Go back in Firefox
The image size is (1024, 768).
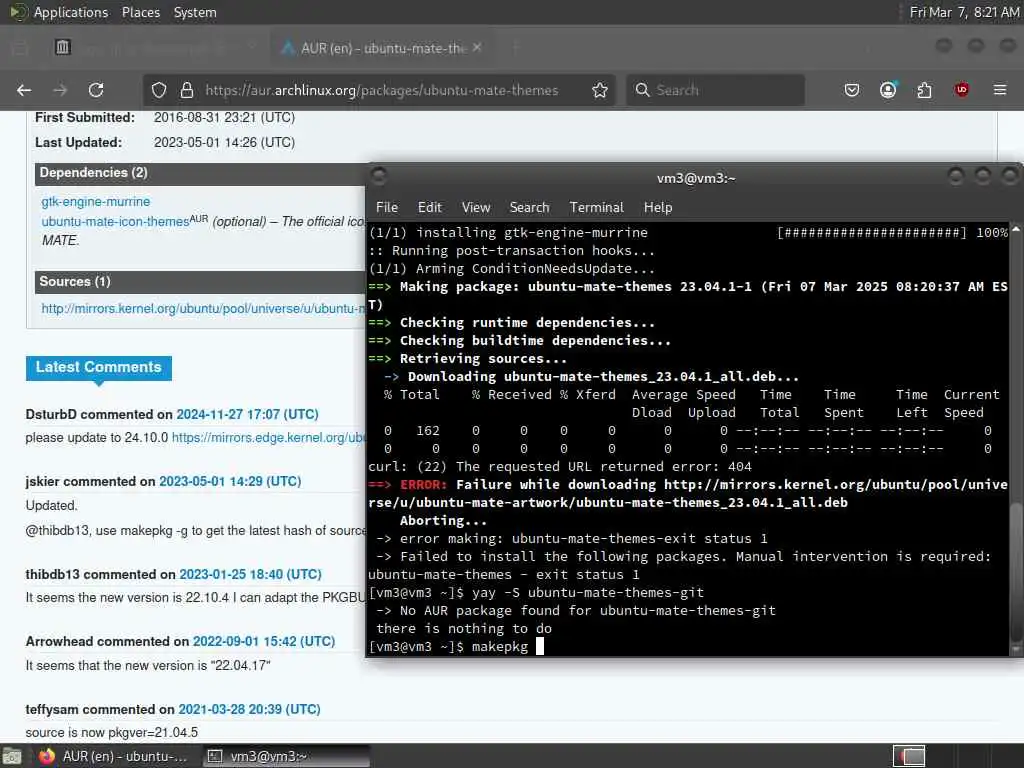click(24, 90)
